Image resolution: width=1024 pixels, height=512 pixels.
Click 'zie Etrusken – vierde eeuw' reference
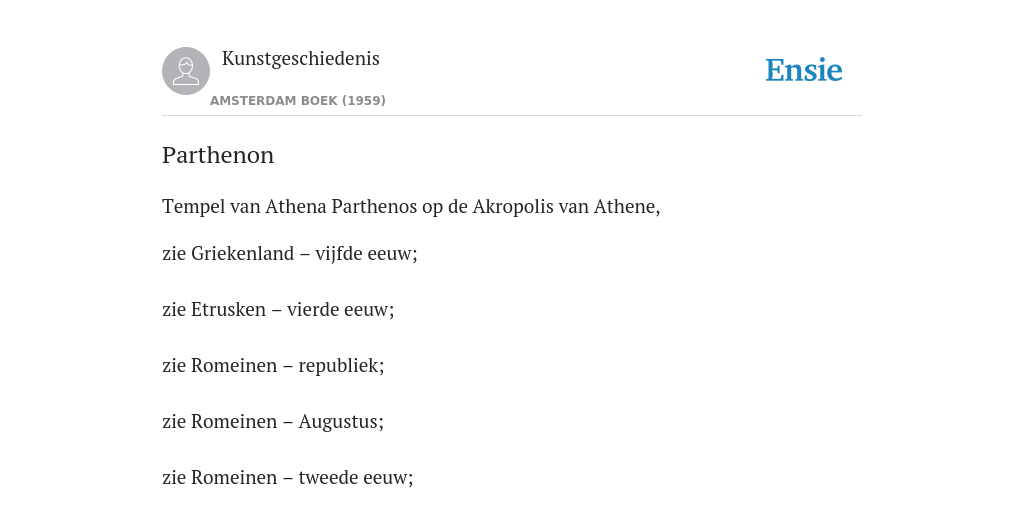pos(278,310)
